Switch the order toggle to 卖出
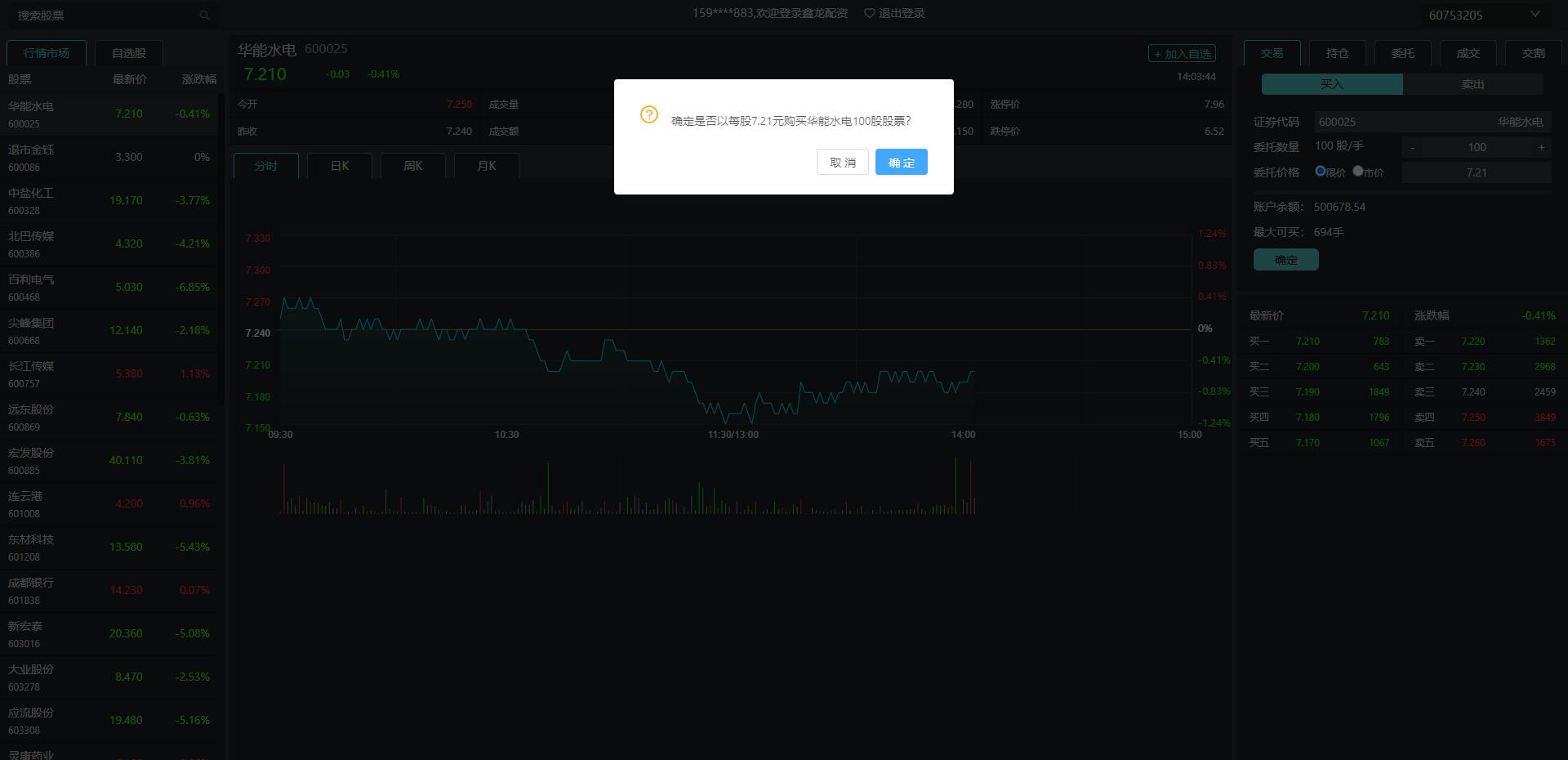The image size is (1568, 760). 1472,84
